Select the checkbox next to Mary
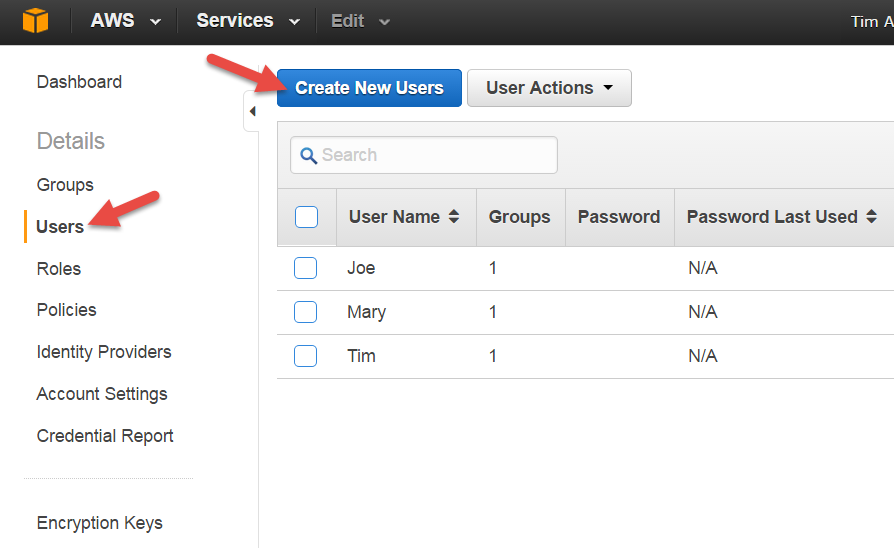This screenshot has width=894, height=548. point(306,312)
